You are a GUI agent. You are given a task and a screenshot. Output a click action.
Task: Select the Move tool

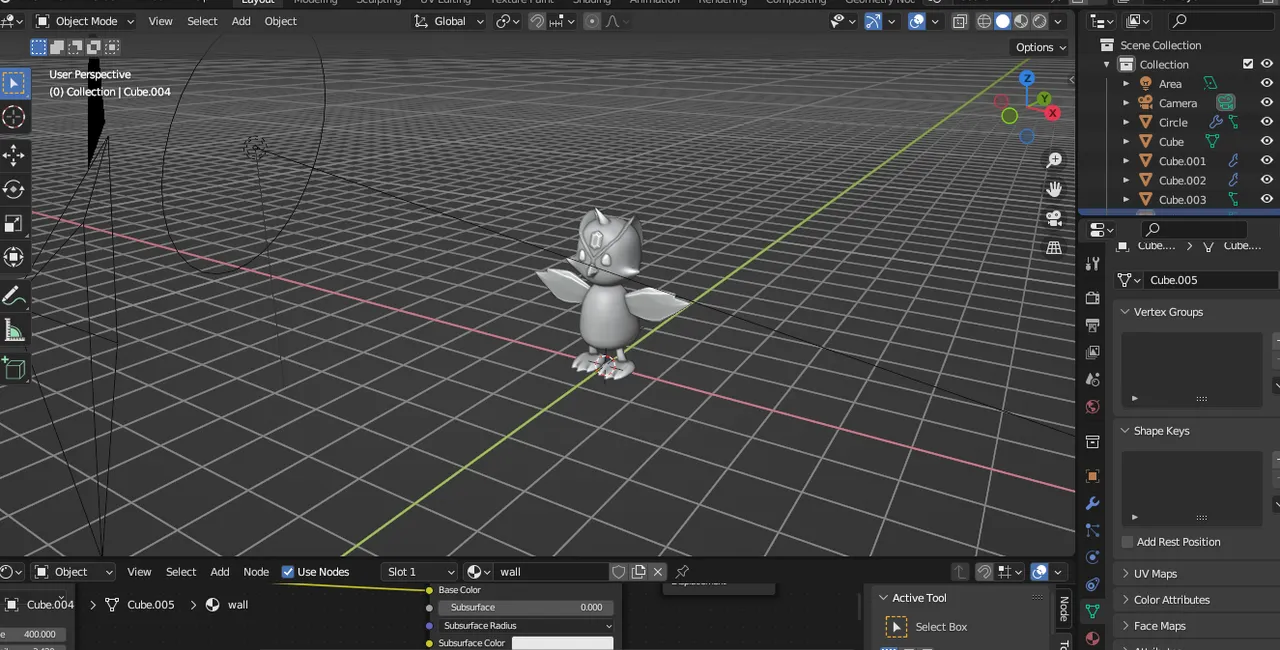[14, 155]
